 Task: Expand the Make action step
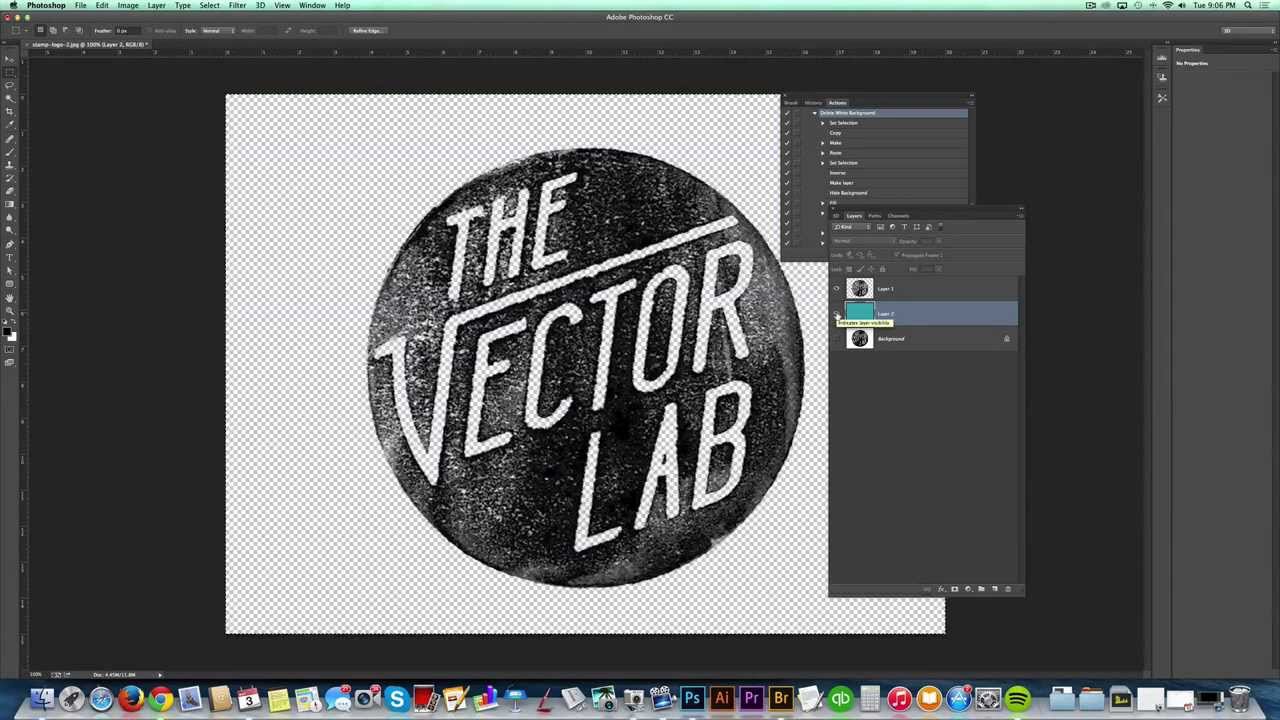(x=822, y=143)
